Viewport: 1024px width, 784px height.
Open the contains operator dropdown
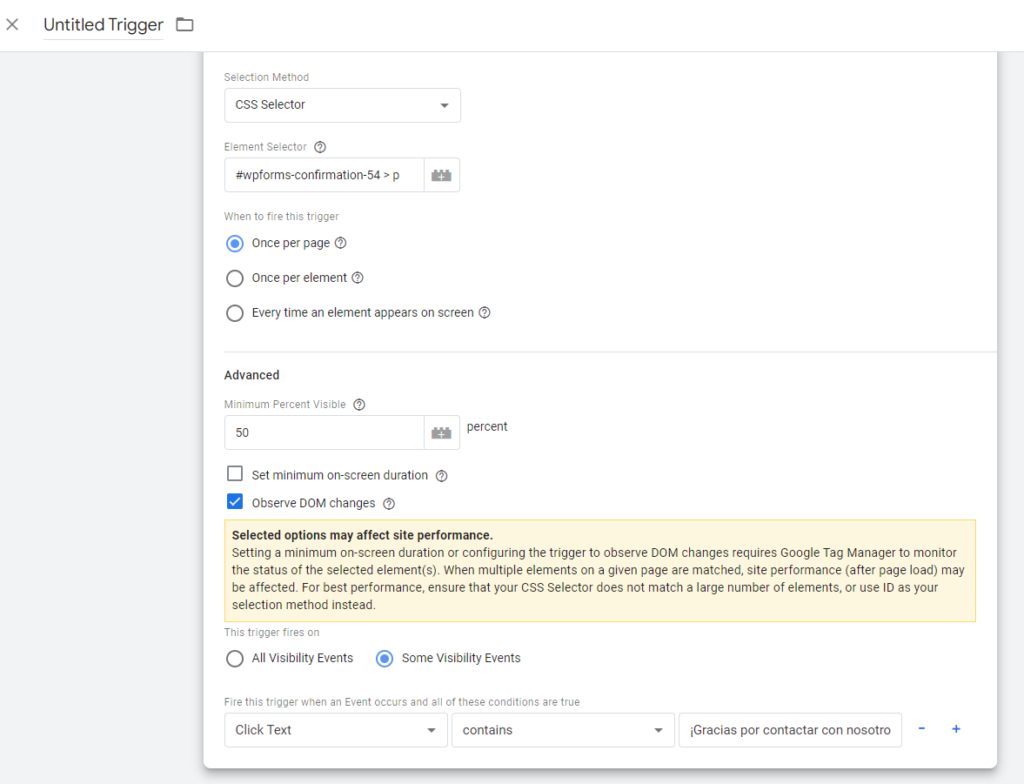point(561,730)
